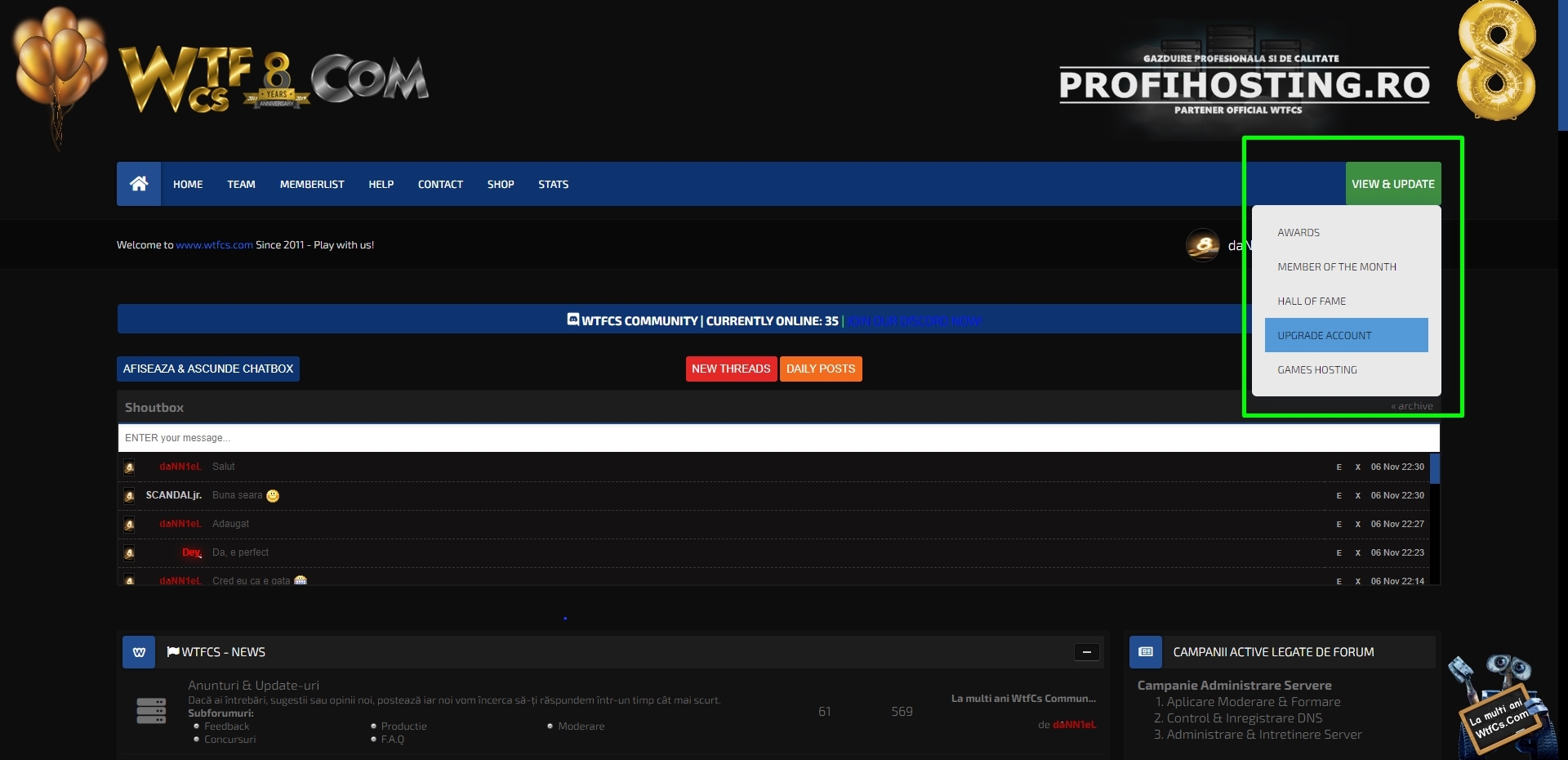Click the Anunturi & Update-uri forum icon
Screen dimensions: 1568x760
(x=151, y=711)
